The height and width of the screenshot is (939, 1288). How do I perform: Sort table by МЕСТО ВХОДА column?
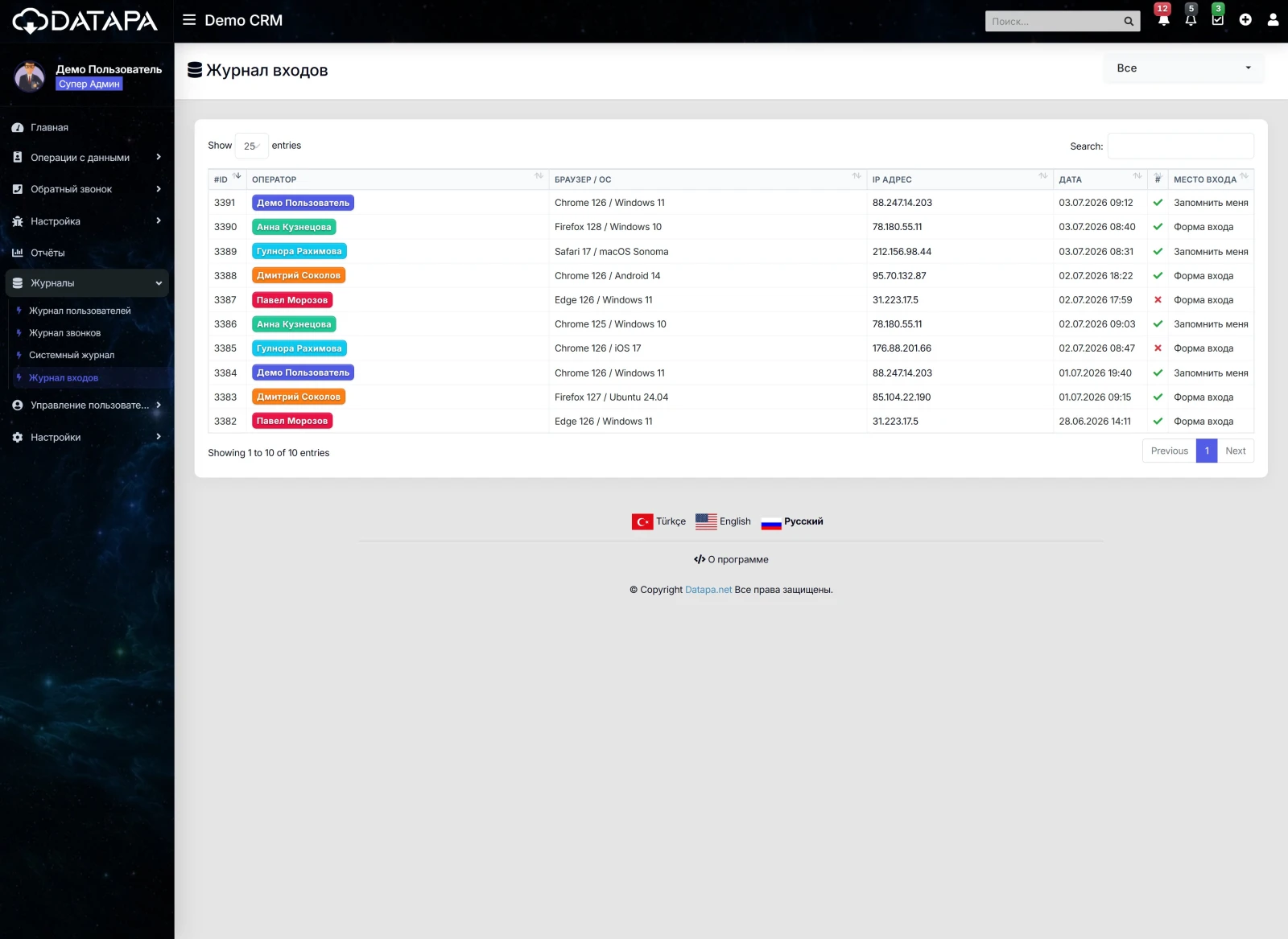click(1211, 179)
